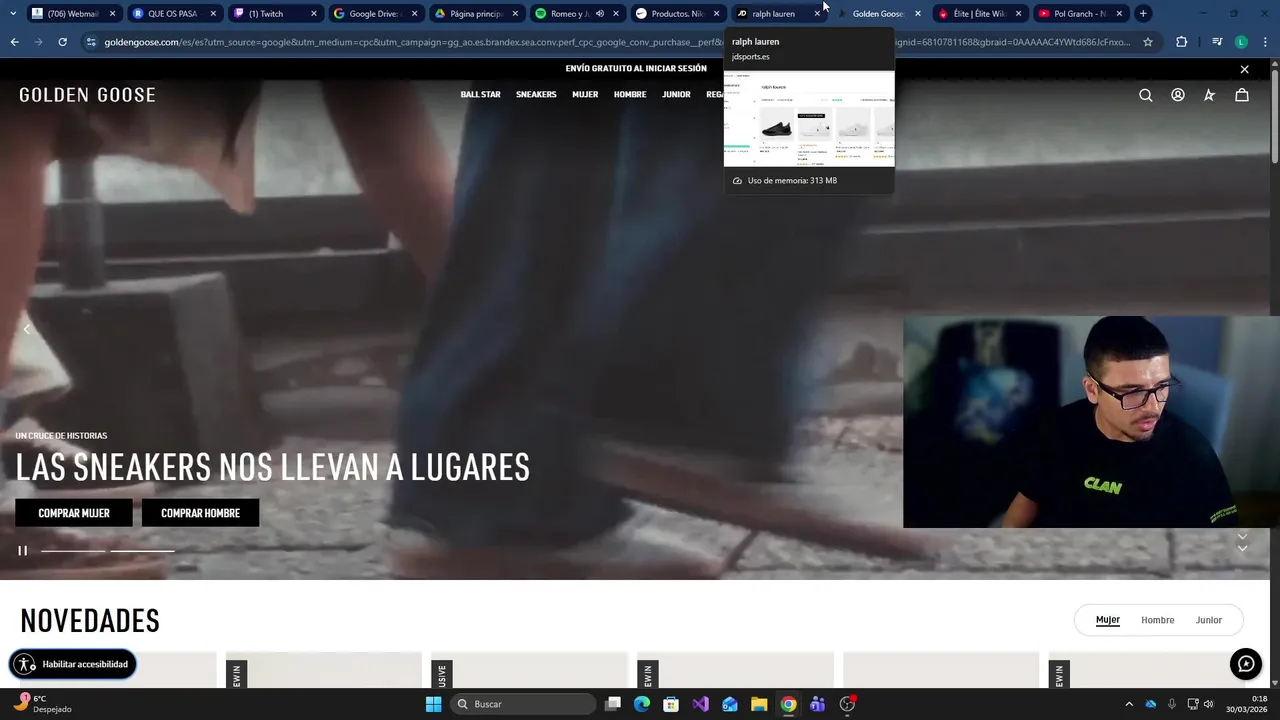Select the Hombre filter in Novedades
Viewport: 1280px width, 720px height.
click(1158, 620)
